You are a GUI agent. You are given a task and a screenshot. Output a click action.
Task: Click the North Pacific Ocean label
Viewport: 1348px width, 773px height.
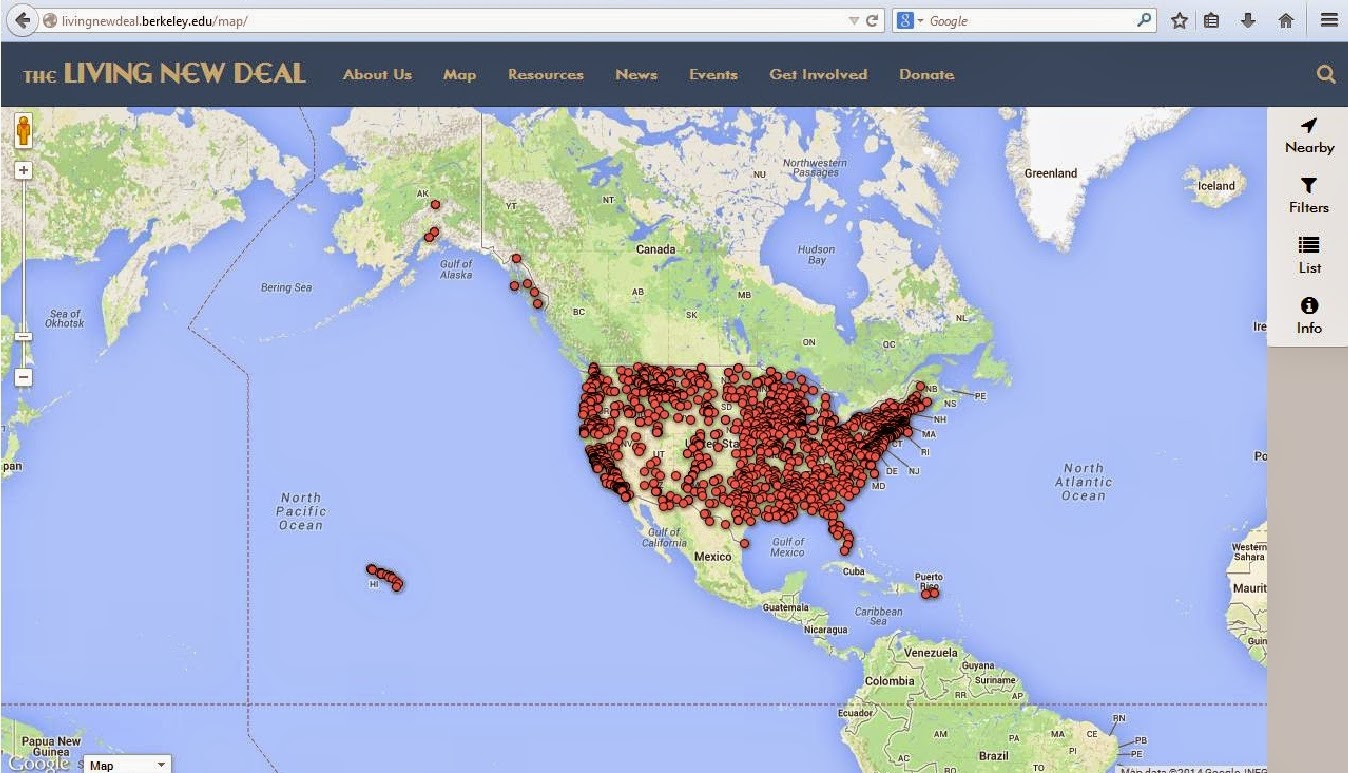301,511
